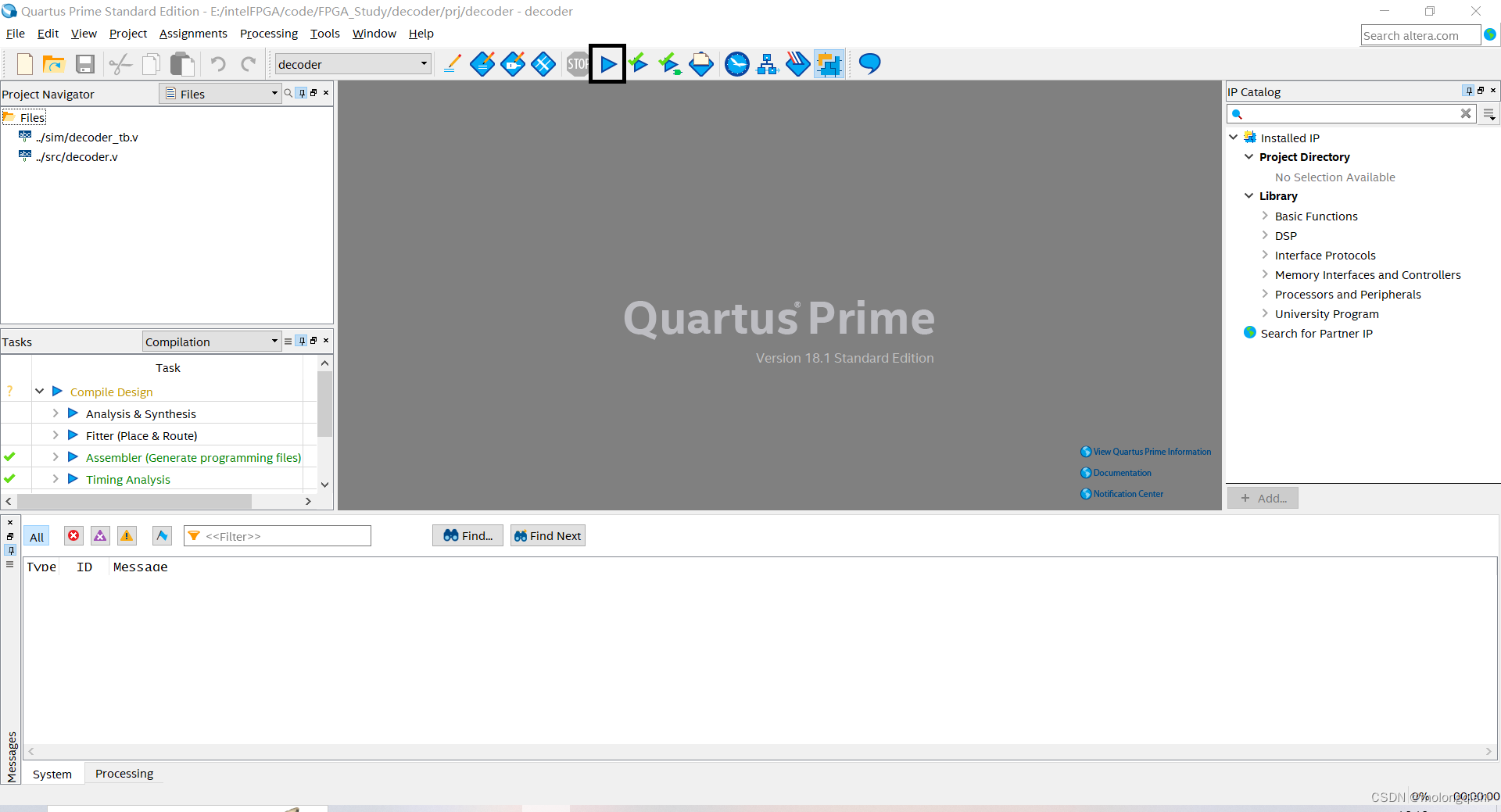Image resolution: width=1501 pixels, height=812 pixels.
Task: Open the Timing Analyzer clock icon
Action: (x=736, y=63)
